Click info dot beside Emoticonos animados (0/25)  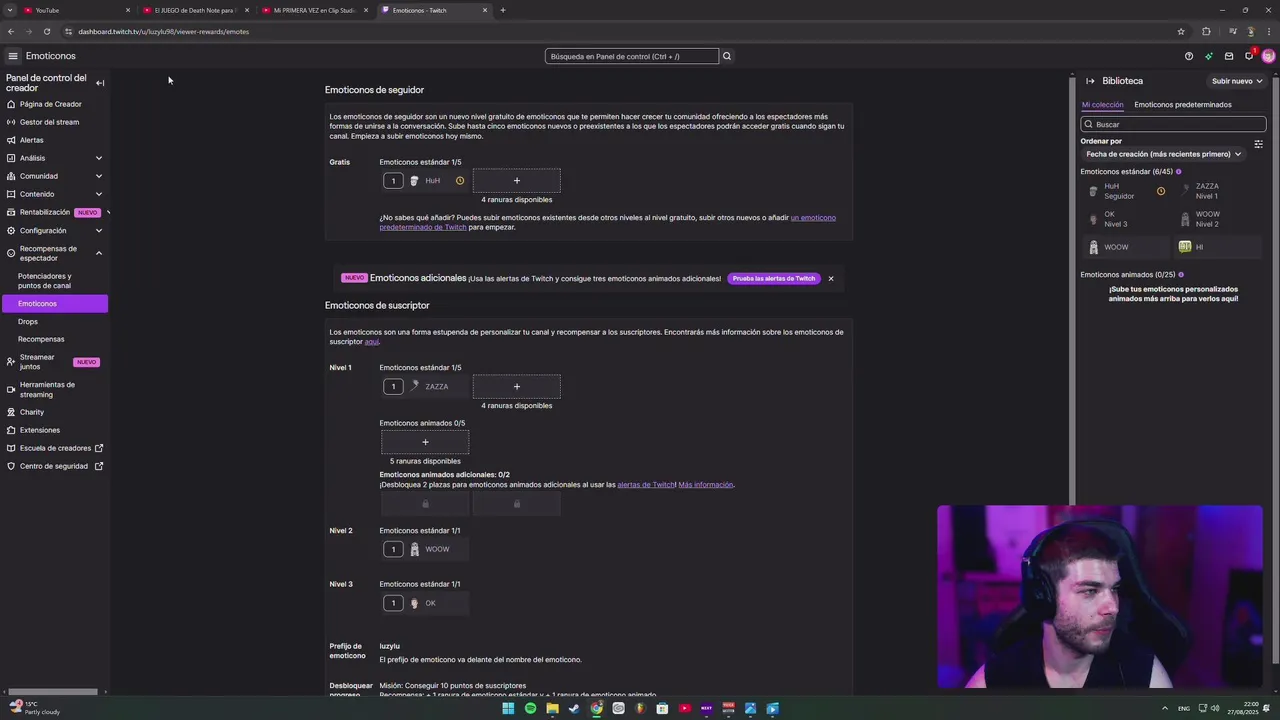pos(1181,275)
